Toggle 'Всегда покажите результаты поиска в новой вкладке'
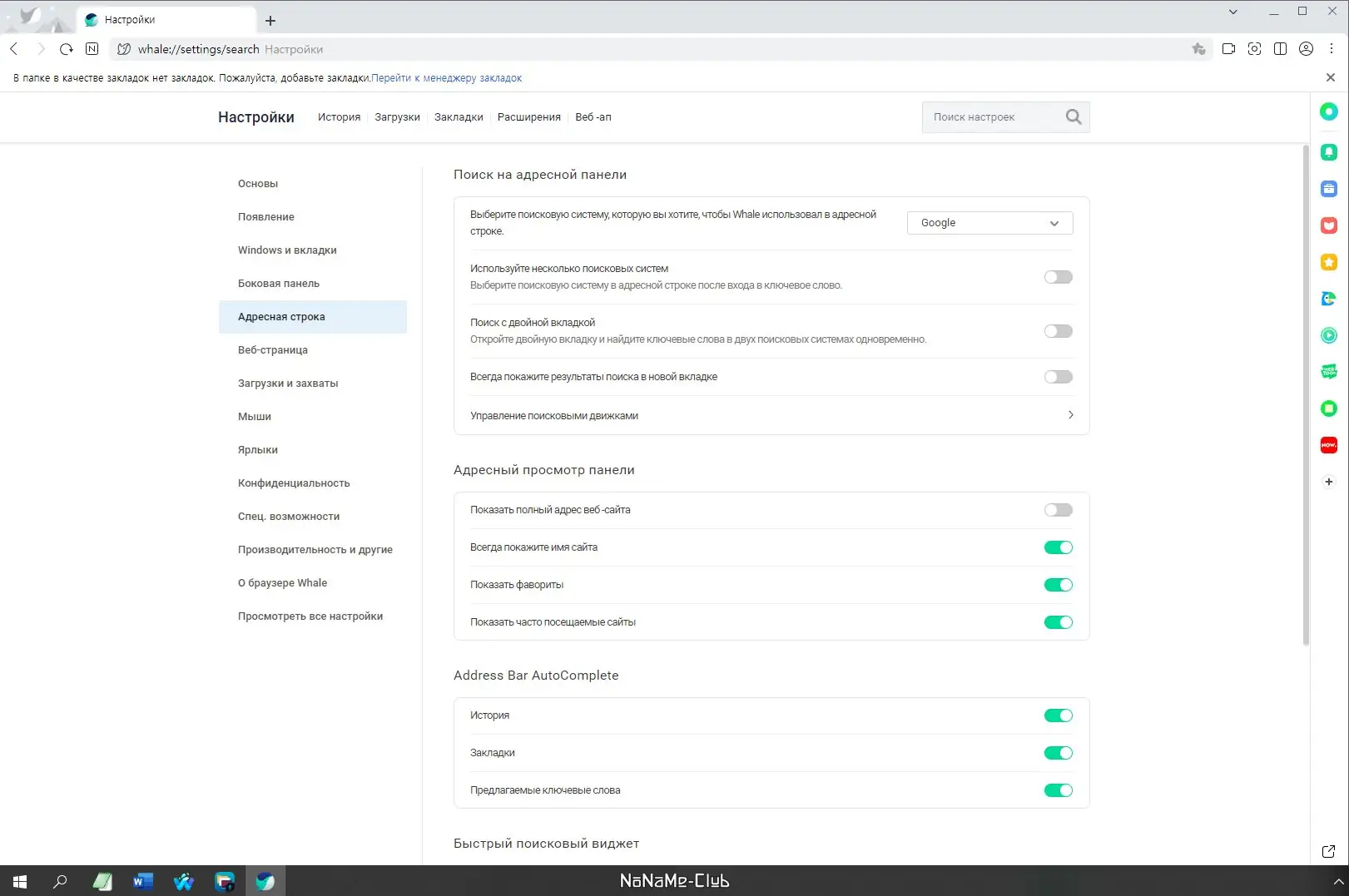 (1059, 377)
